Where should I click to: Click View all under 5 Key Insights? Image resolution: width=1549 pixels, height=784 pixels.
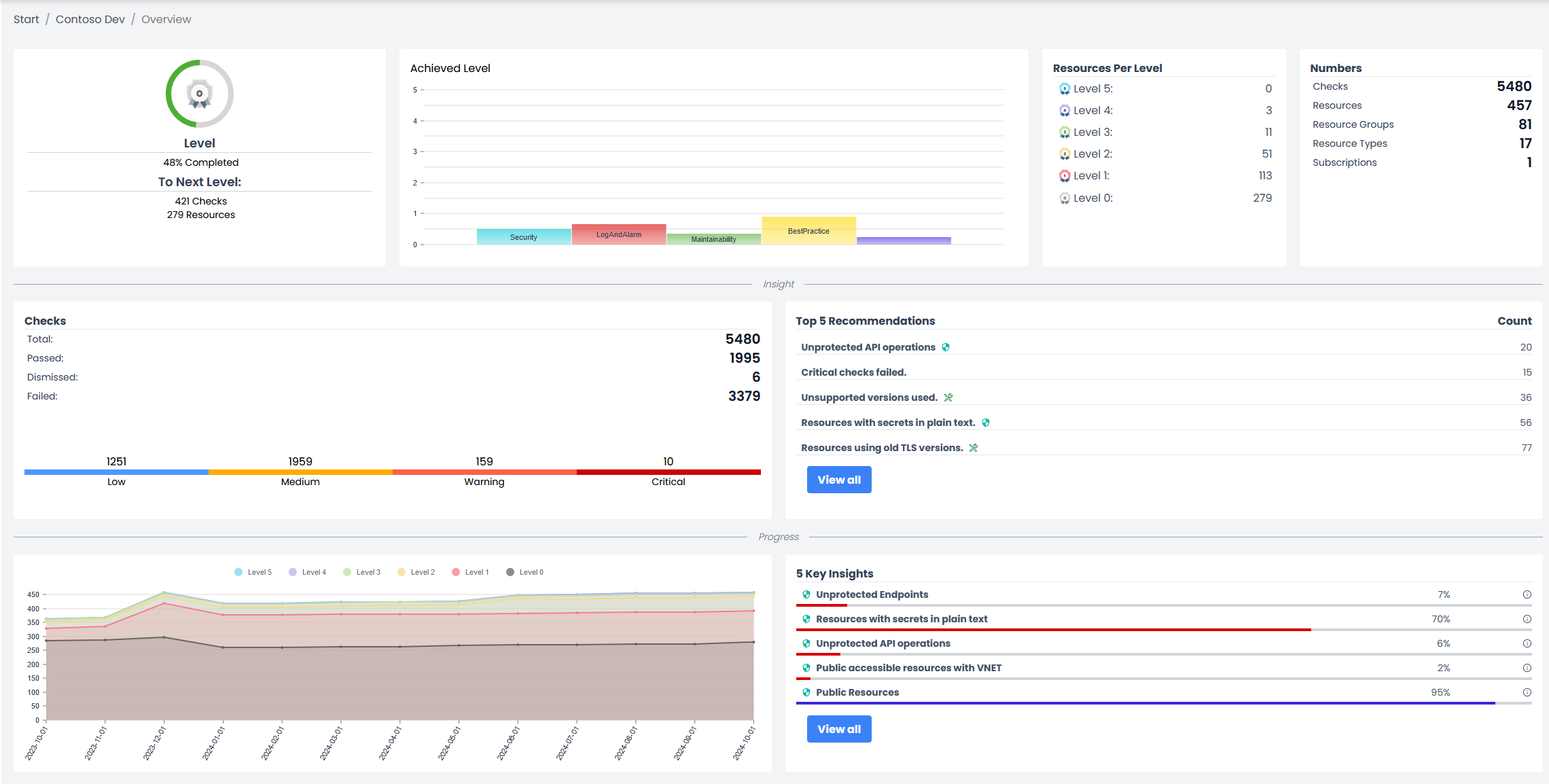click(838, 729)
